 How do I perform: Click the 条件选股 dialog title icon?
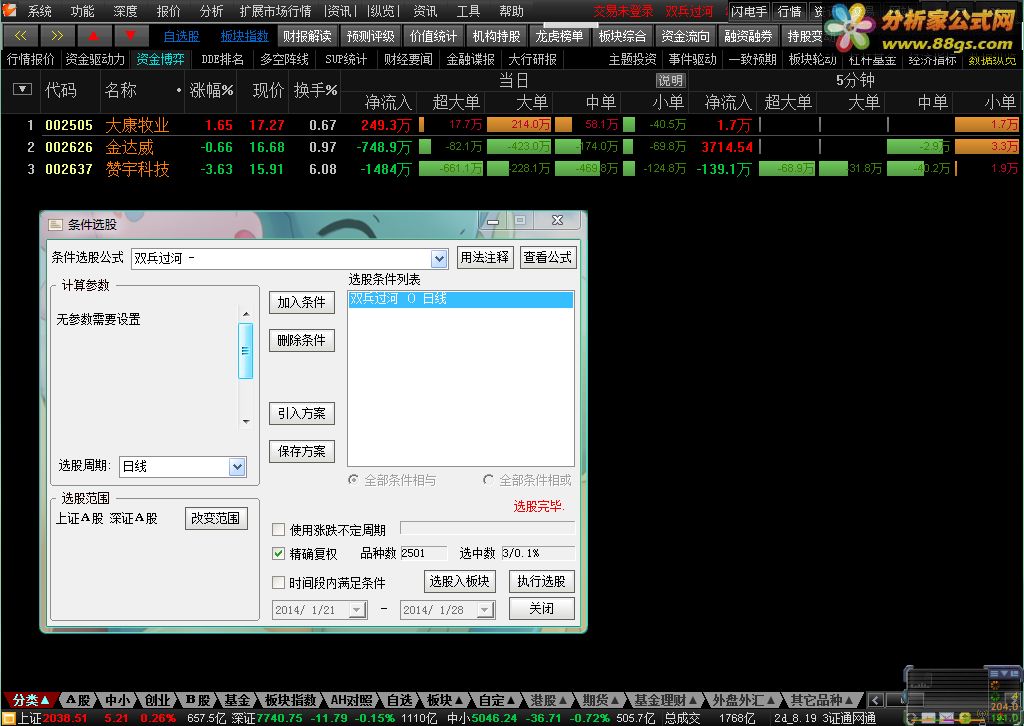point(56,225)
